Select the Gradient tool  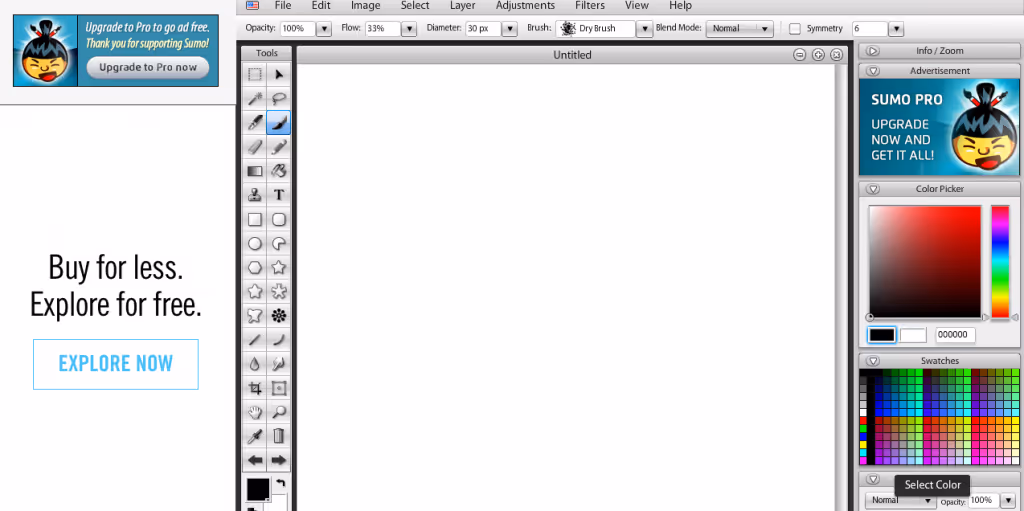point(255,171)
